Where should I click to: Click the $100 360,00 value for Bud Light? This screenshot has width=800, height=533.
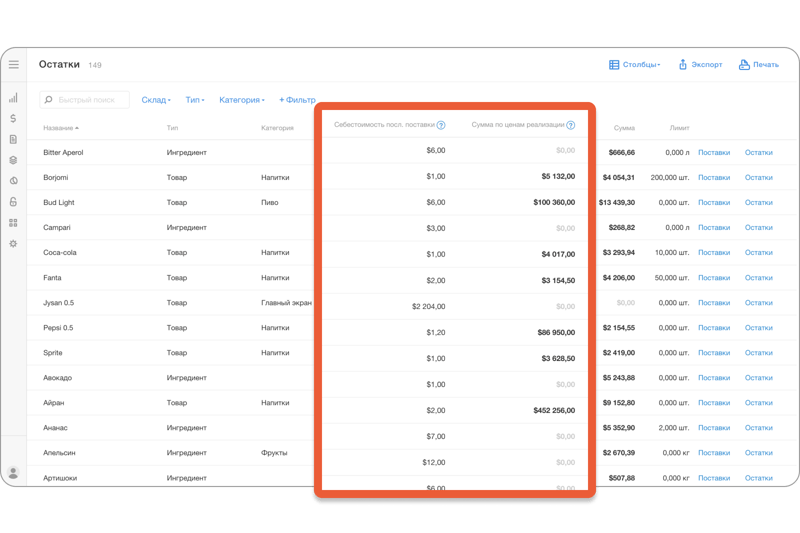point(554,202)
